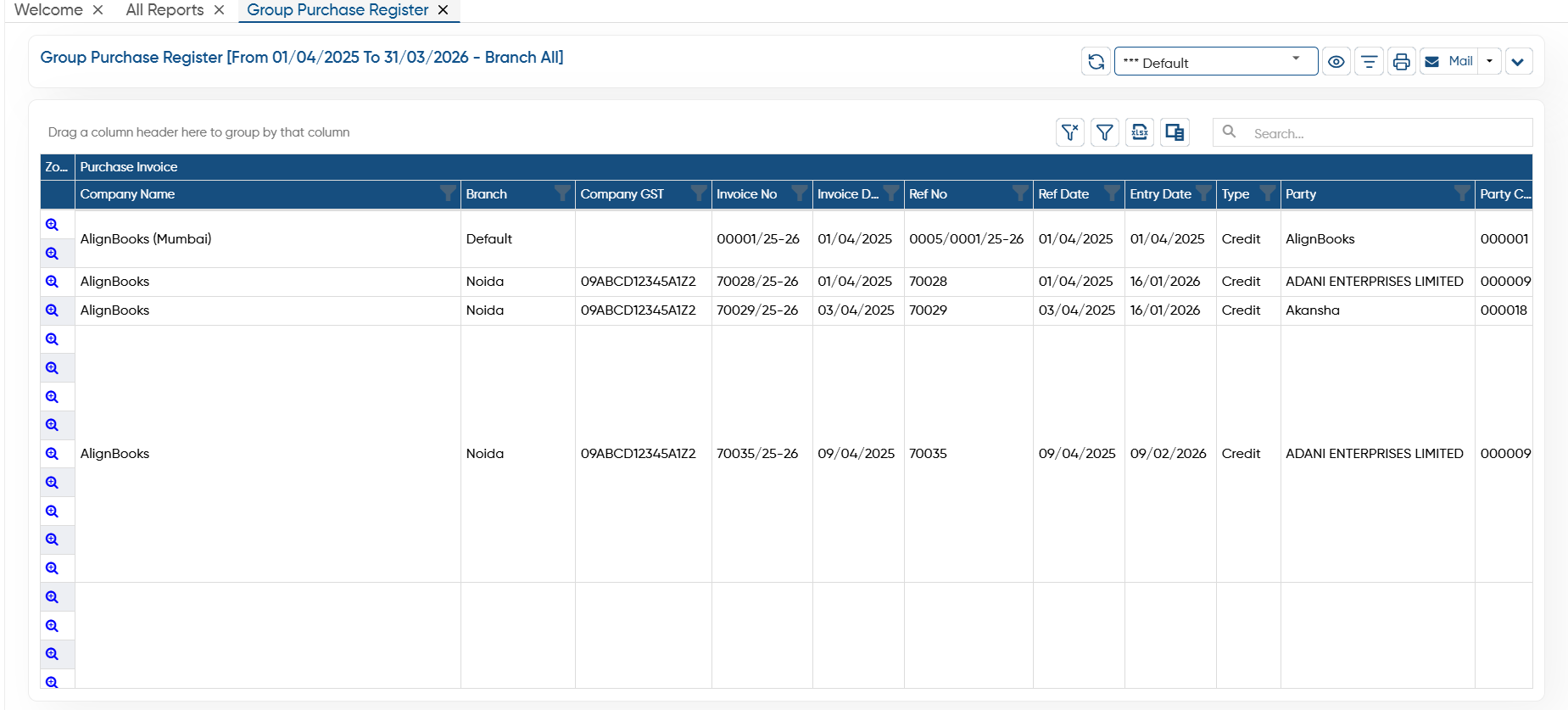Select the Group Purchase Register tab
1568x710 pixels.
pyautogui.click(x=338, y=10)
